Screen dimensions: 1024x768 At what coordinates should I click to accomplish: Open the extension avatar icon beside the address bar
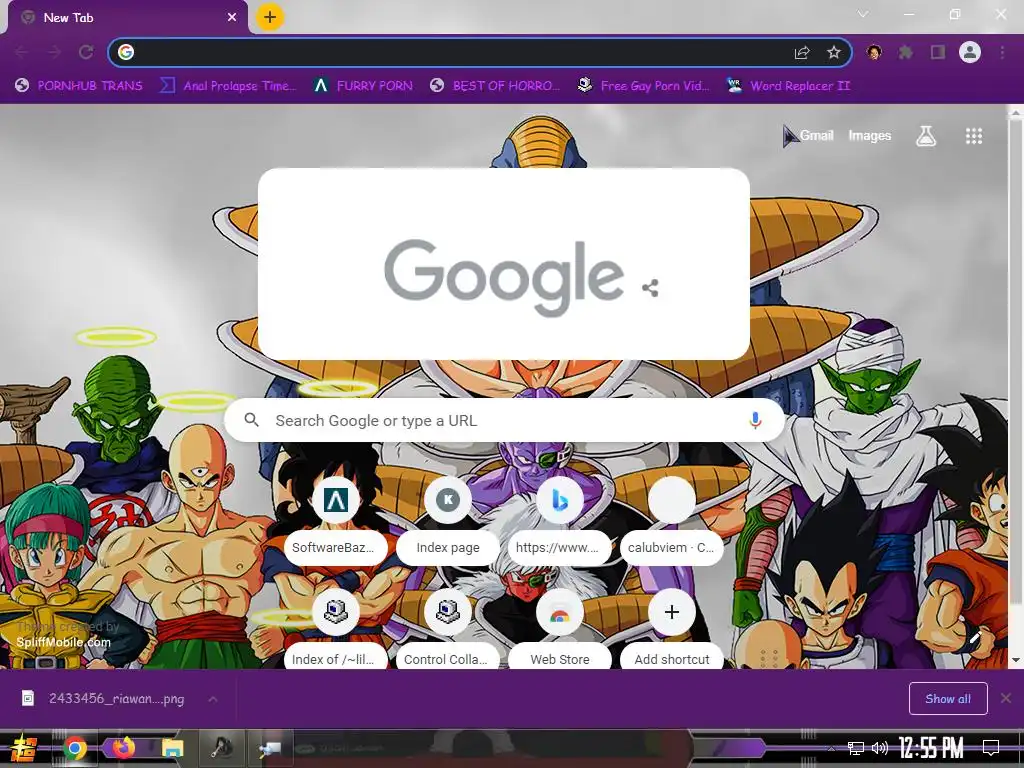874,52
